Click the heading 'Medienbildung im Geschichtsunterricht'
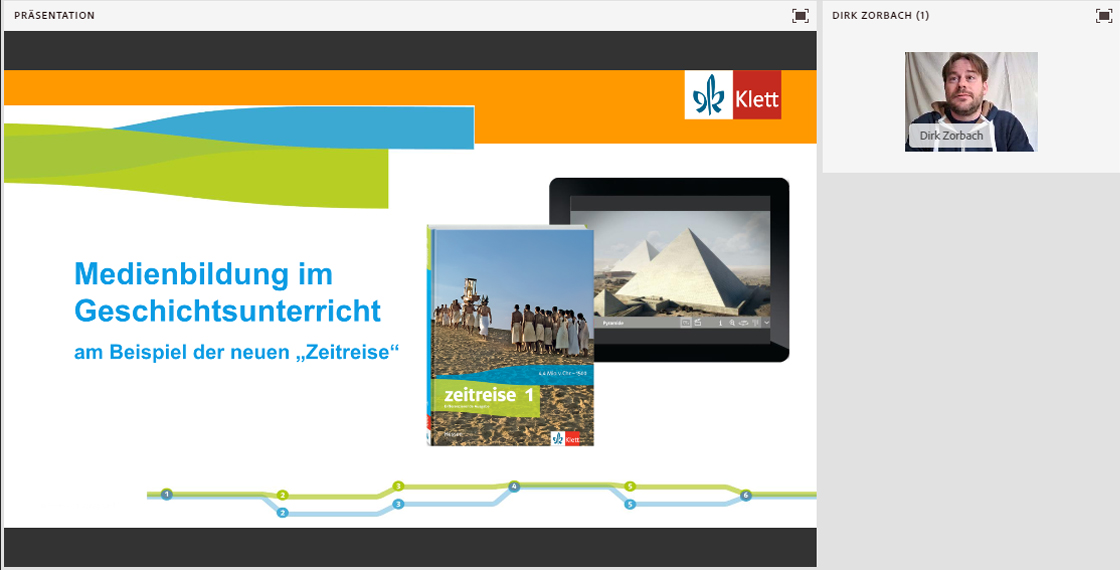1120x570 pixels. point(227,292)
